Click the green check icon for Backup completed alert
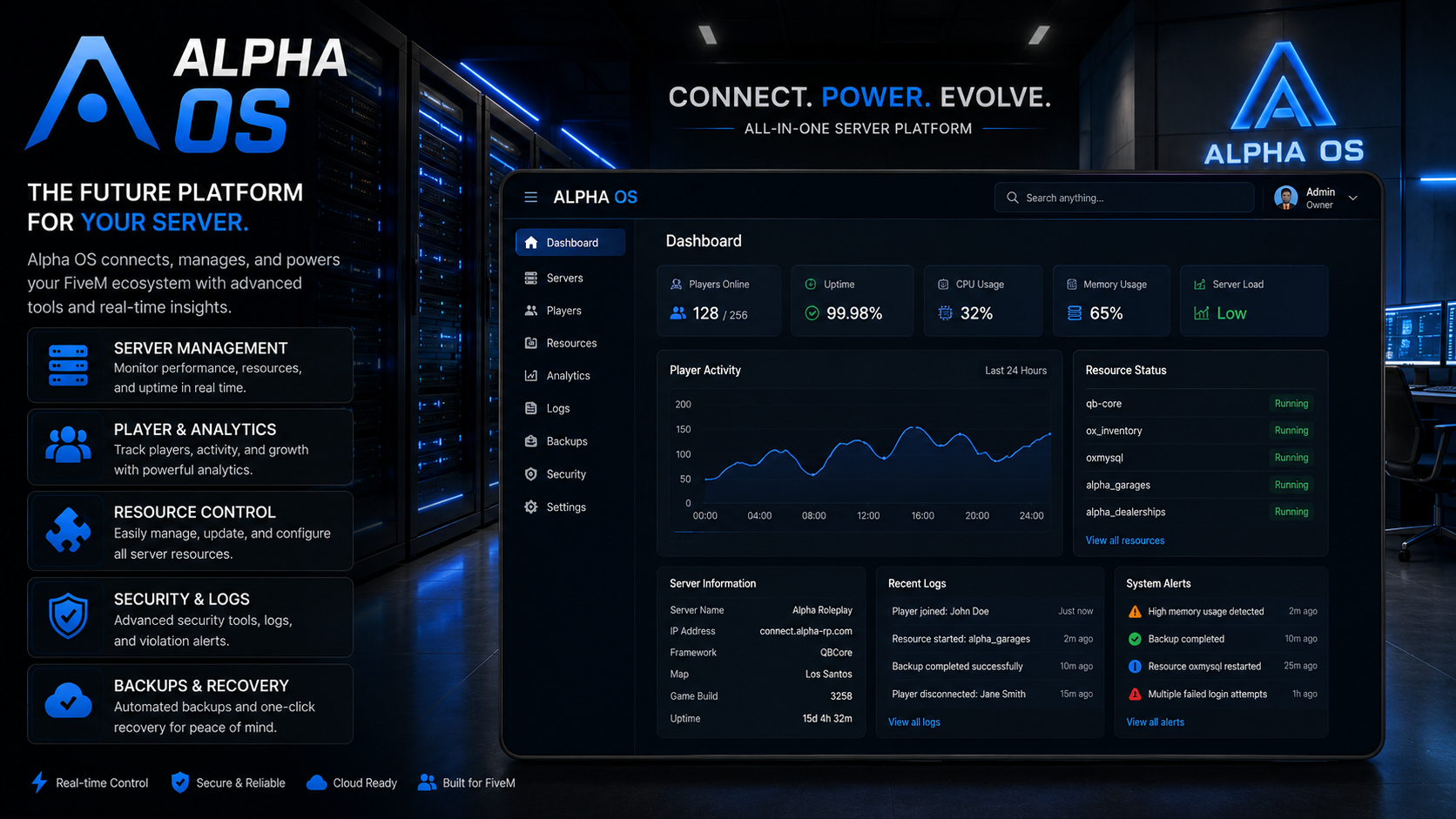The height and width of the screenshot is (819, 1456). 1135,639
